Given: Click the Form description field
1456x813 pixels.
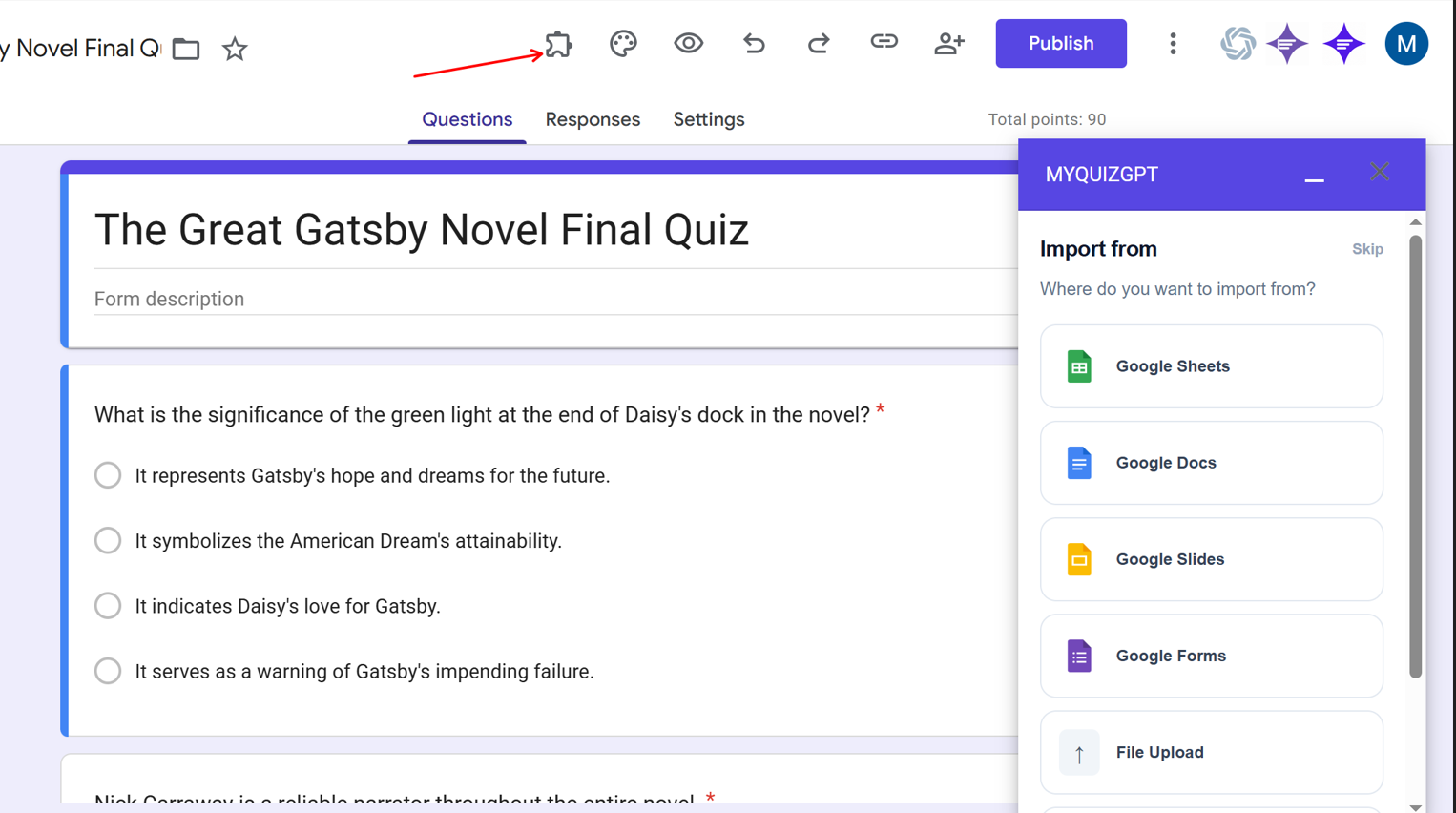Looking at the screenshot, I should pos(555,300).
